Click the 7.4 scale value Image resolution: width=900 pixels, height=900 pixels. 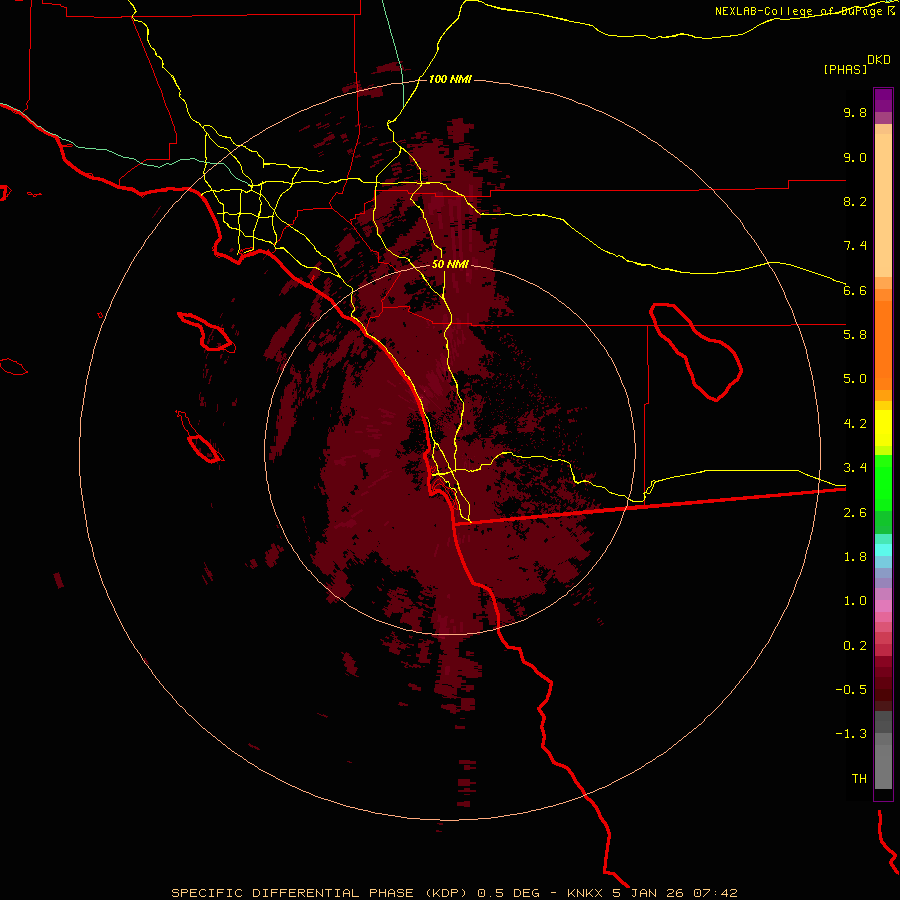pos(855,246)
